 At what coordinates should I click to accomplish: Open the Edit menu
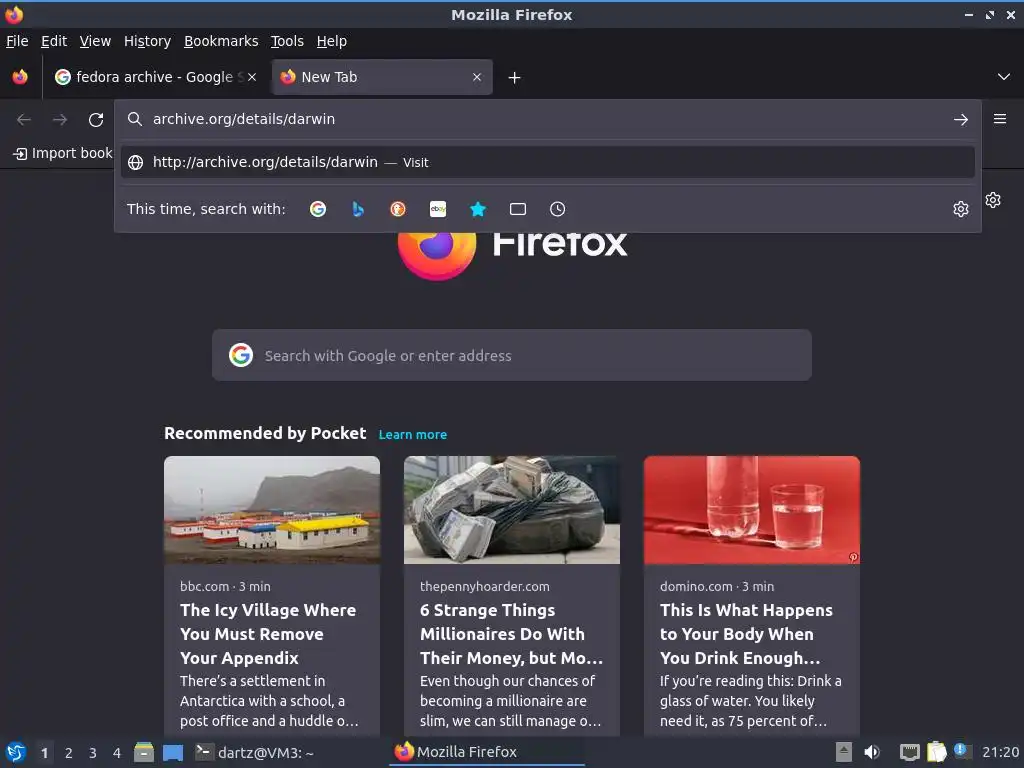54,41
